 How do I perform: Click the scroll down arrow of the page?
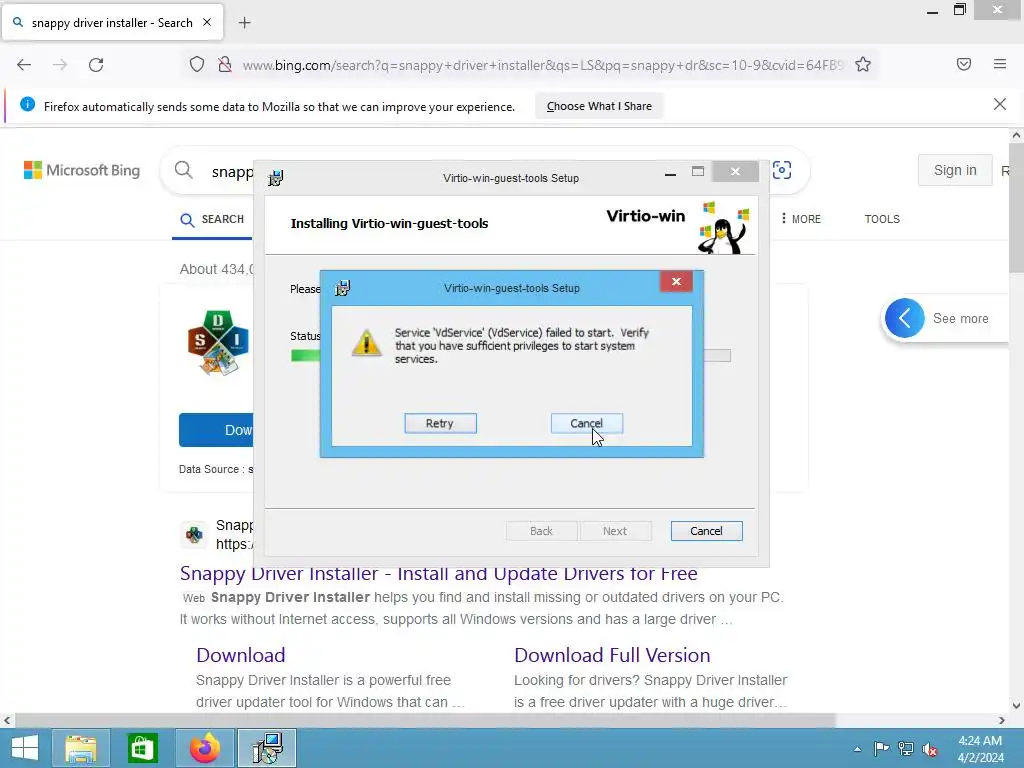click(1016, 705)
